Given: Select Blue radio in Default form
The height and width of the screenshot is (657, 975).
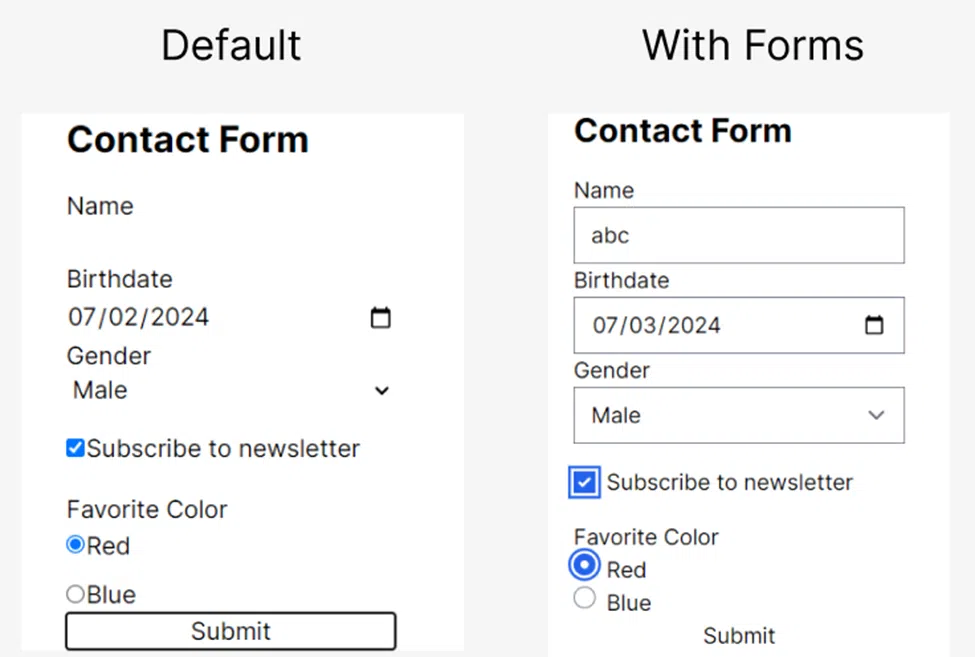Looking at the screenshot, I should (75, 594).
